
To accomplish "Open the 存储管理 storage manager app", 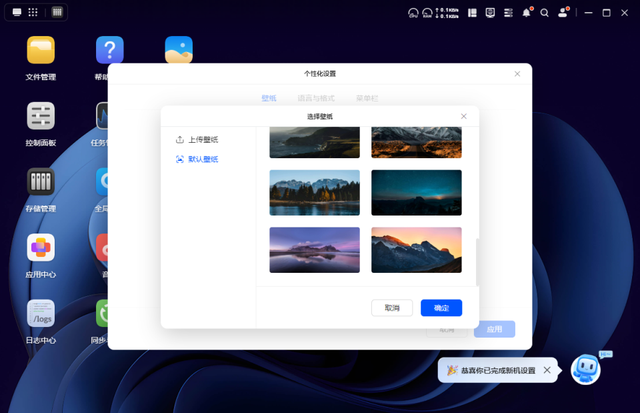I will pos(41,182).
